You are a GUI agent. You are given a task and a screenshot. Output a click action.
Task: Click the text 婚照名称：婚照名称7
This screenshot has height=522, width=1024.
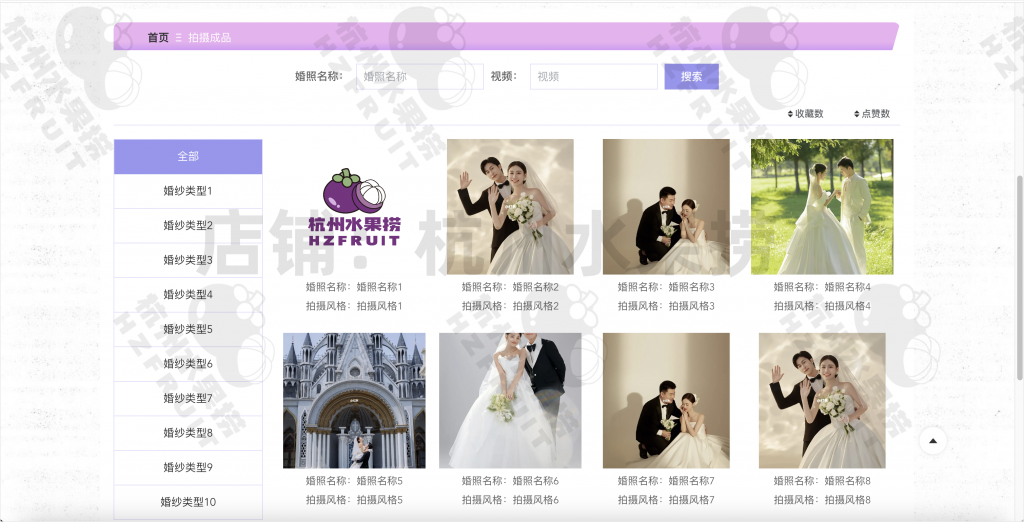point(666,481)
